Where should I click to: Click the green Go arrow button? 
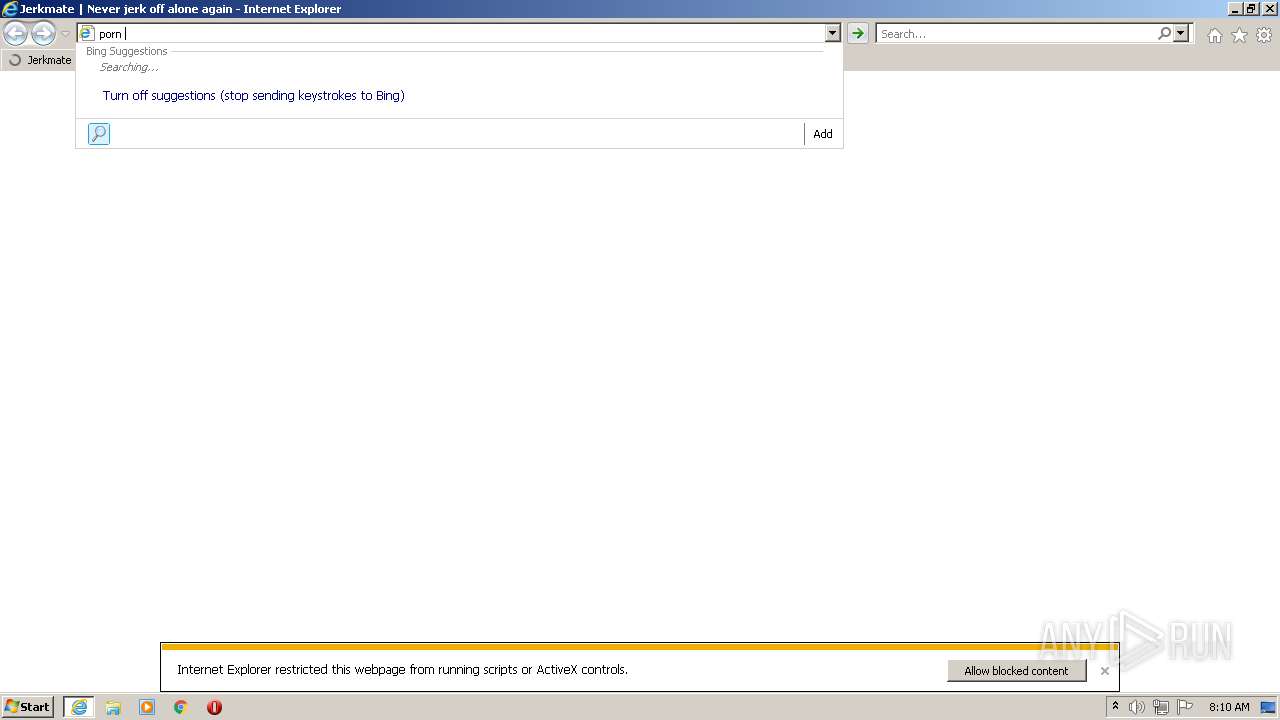(x=857, y=34)
